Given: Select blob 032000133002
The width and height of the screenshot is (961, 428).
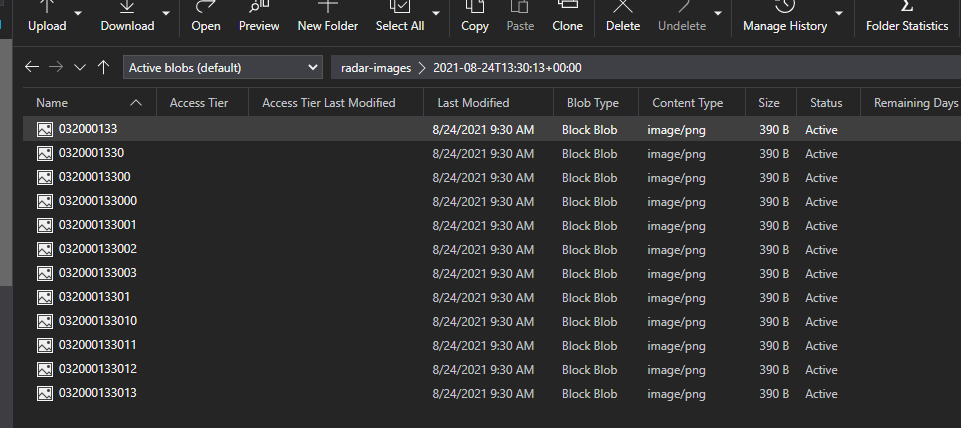Looking at the screenshot, I should [x=492, y=249].
